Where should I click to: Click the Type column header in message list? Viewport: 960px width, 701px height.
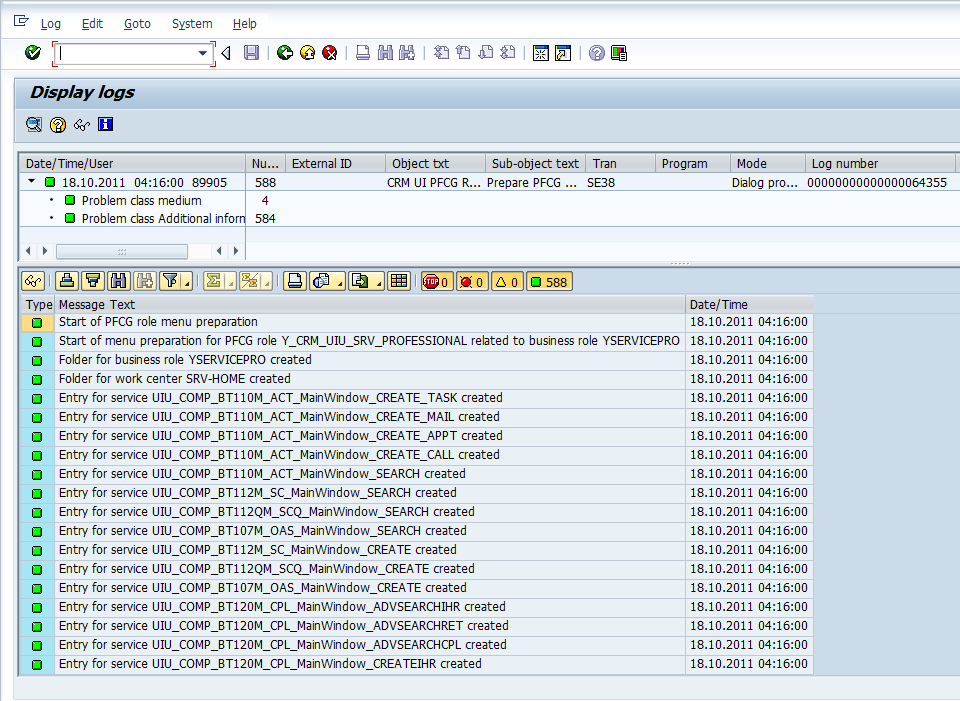(x=39, y=304)
